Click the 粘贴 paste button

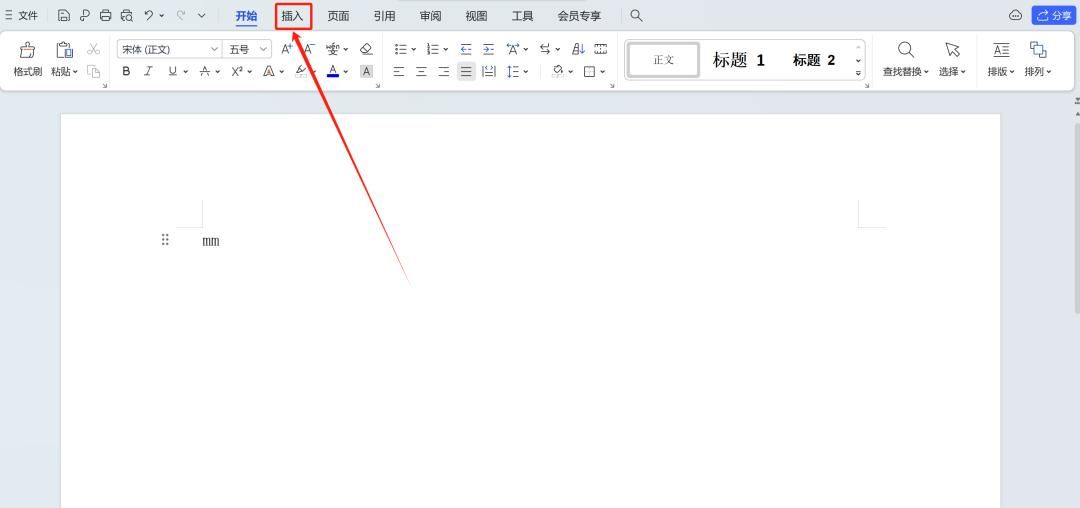point(65,59)
